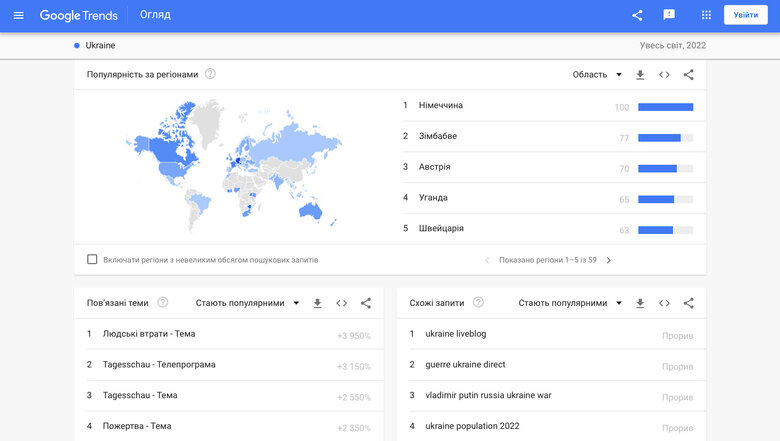Open vladimir putin russia ukraine war query
Screen dimensions: 780x441
pyautogui.click(x=488, y=396)
